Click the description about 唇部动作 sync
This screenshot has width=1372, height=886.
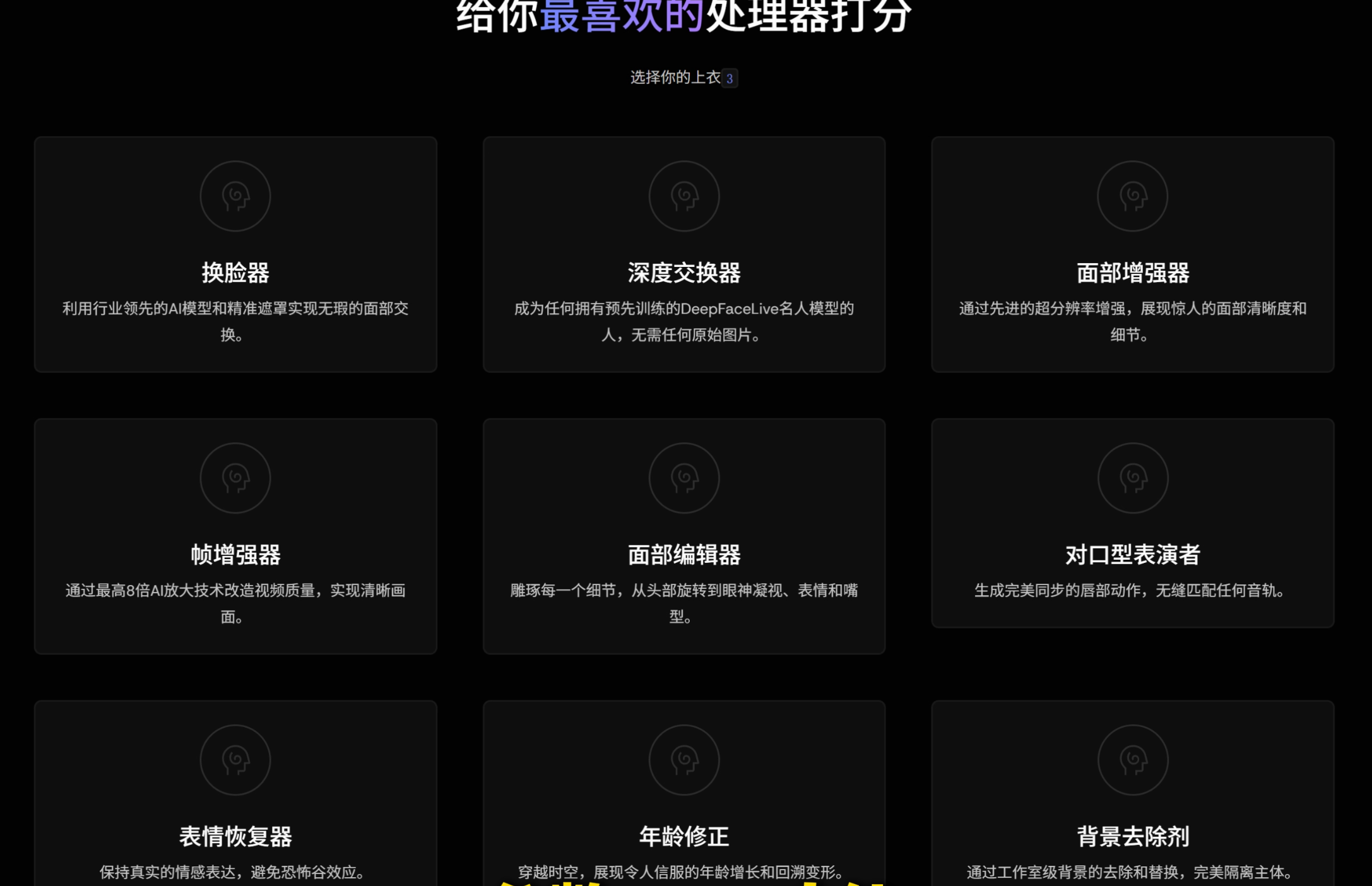[1133, 591]
